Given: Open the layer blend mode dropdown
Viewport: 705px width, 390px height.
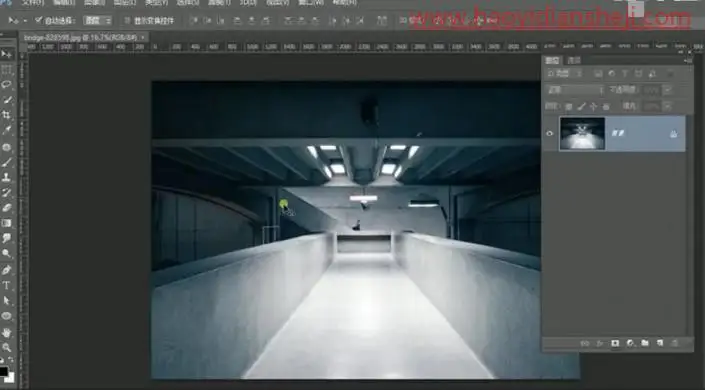Looking at the screenshot, I should pos(575,90).
